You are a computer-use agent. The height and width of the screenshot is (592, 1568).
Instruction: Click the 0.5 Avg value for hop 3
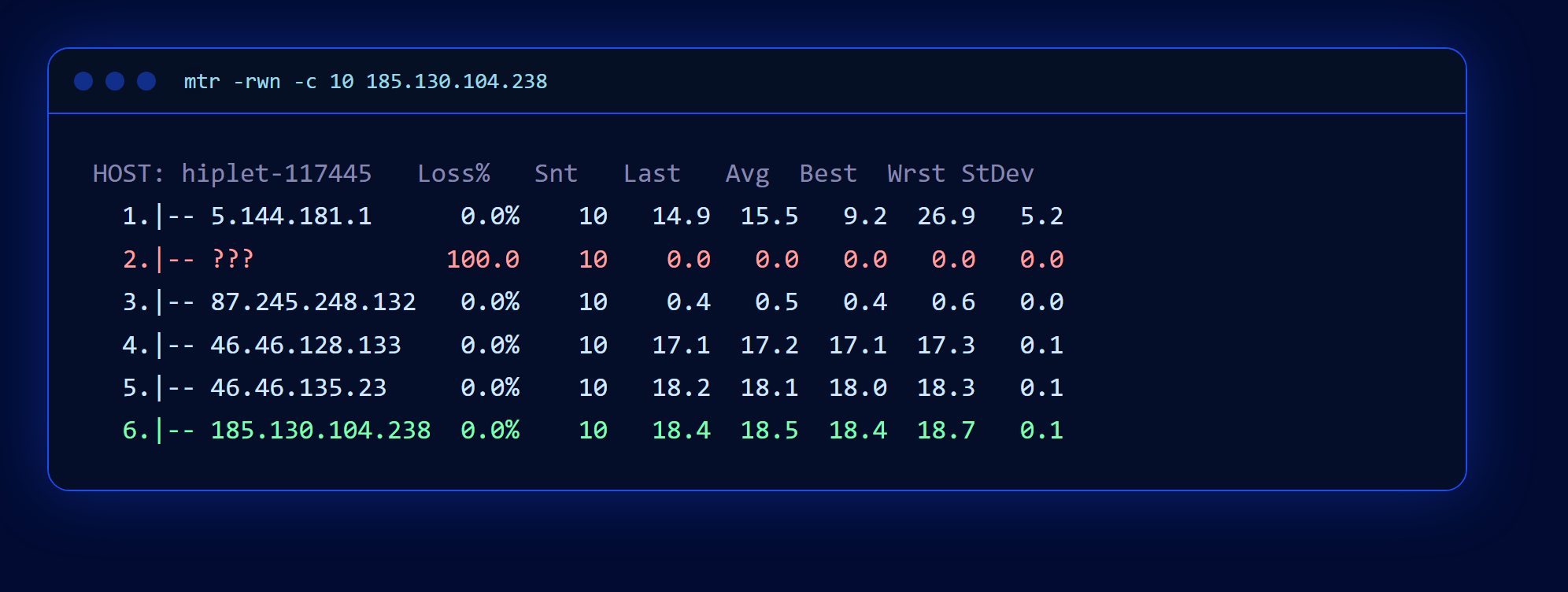pos(777,302)
